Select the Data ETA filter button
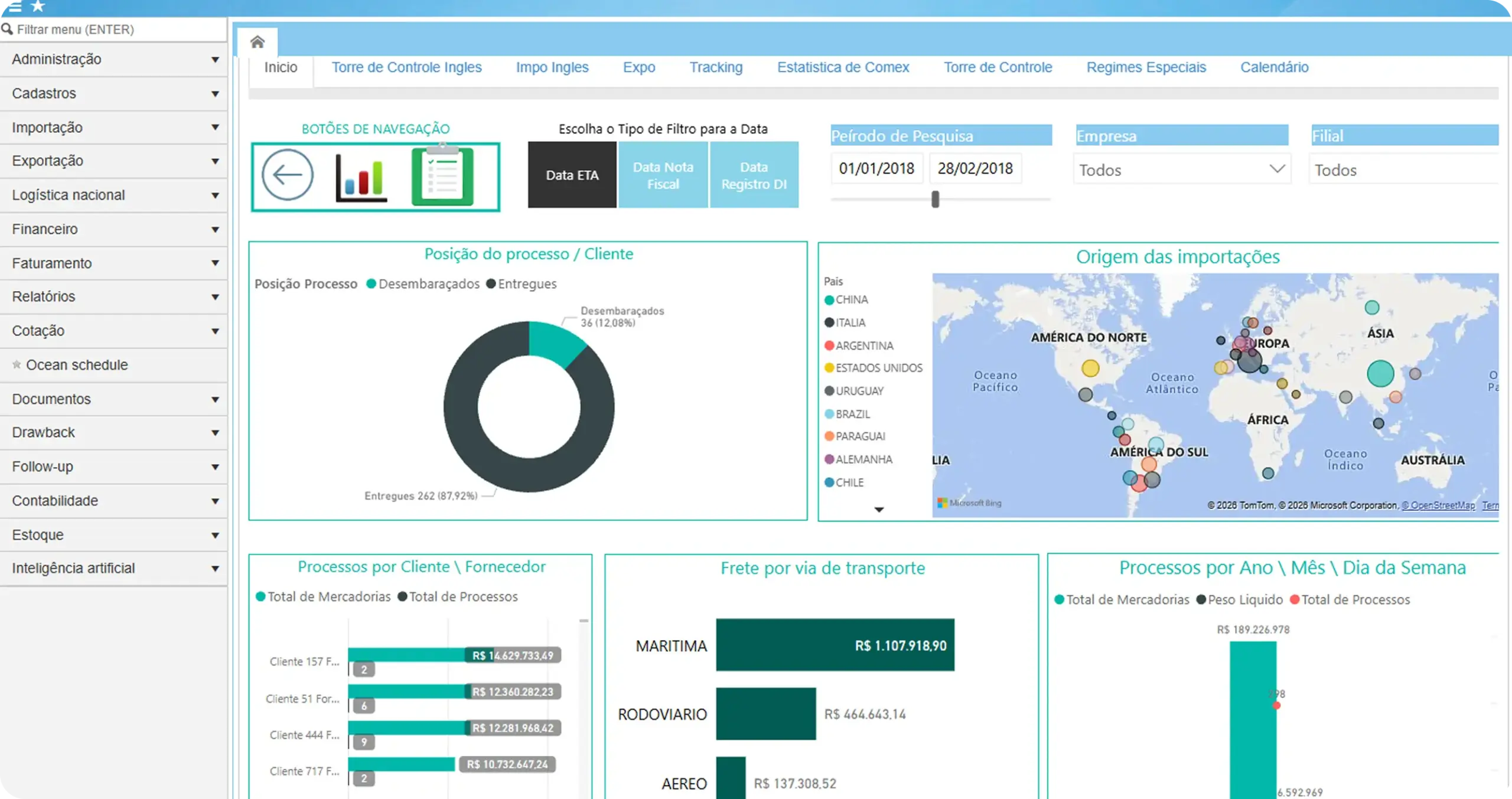 571,175
